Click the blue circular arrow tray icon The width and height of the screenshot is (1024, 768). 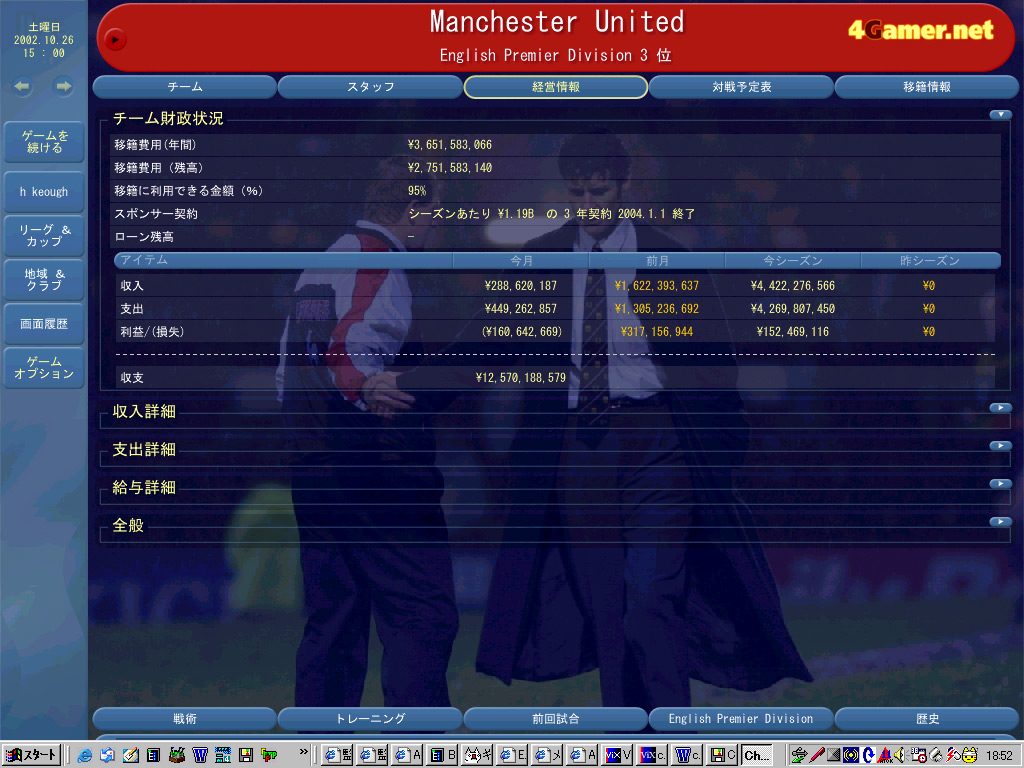[868, 756]
